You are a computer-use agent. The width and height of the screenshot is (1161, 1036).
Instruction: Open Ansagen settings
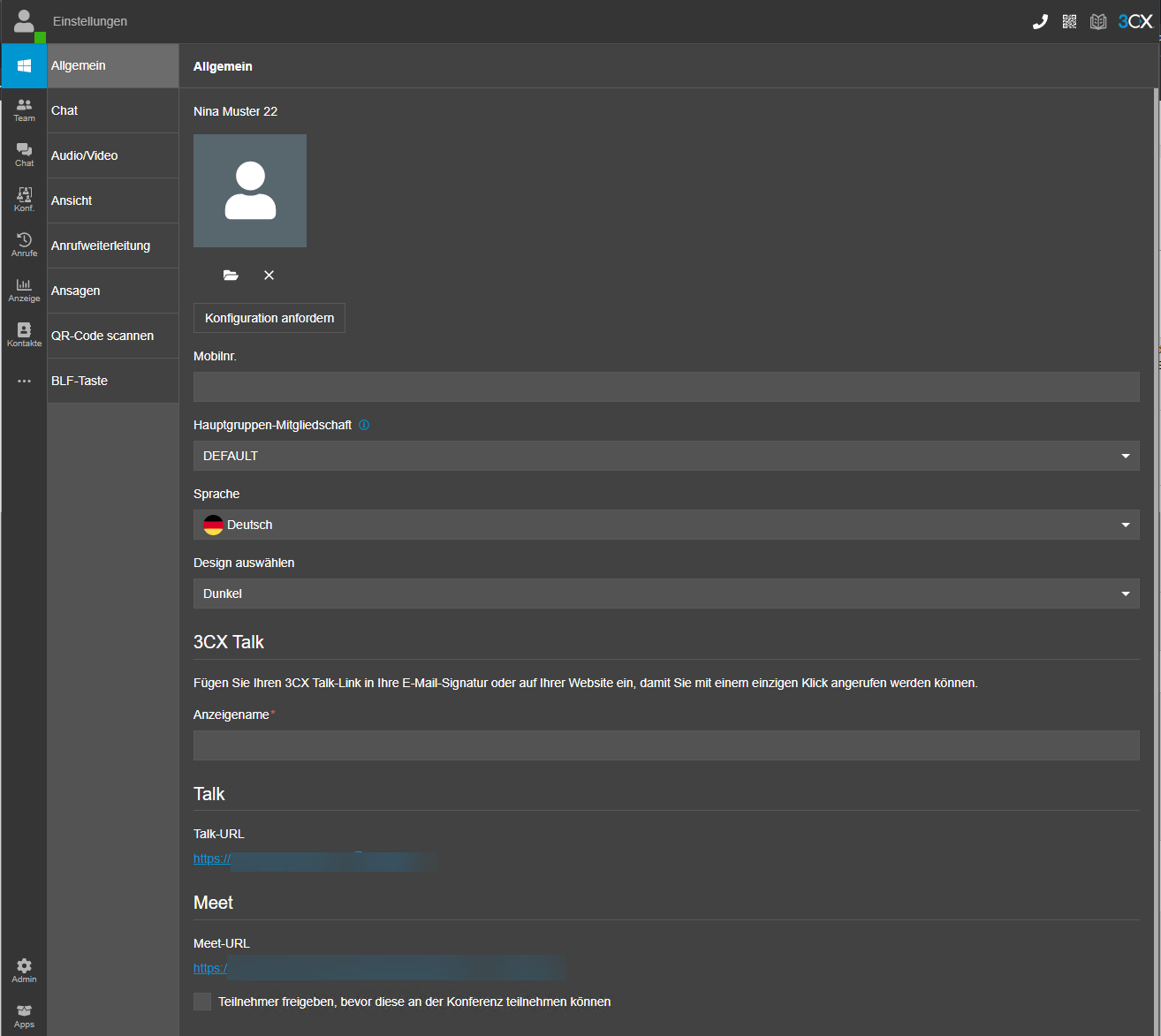point(113,291)
